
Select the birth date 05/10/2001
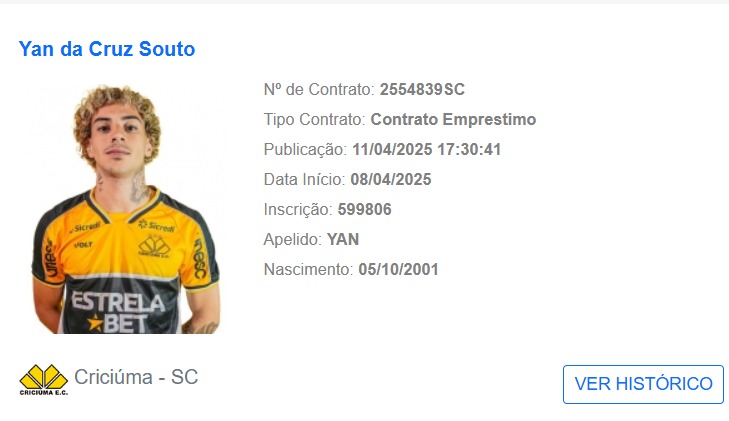(x=398, y=270)
